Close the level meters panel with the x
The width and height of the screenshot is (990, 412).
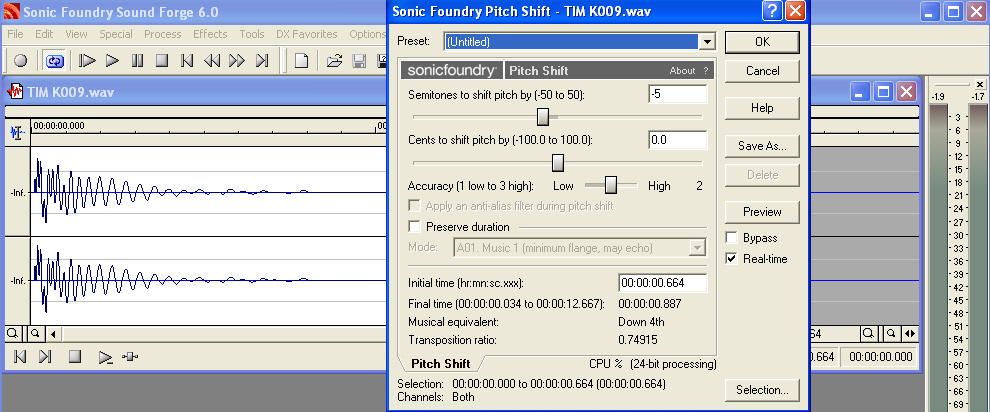tap(979, 84)
